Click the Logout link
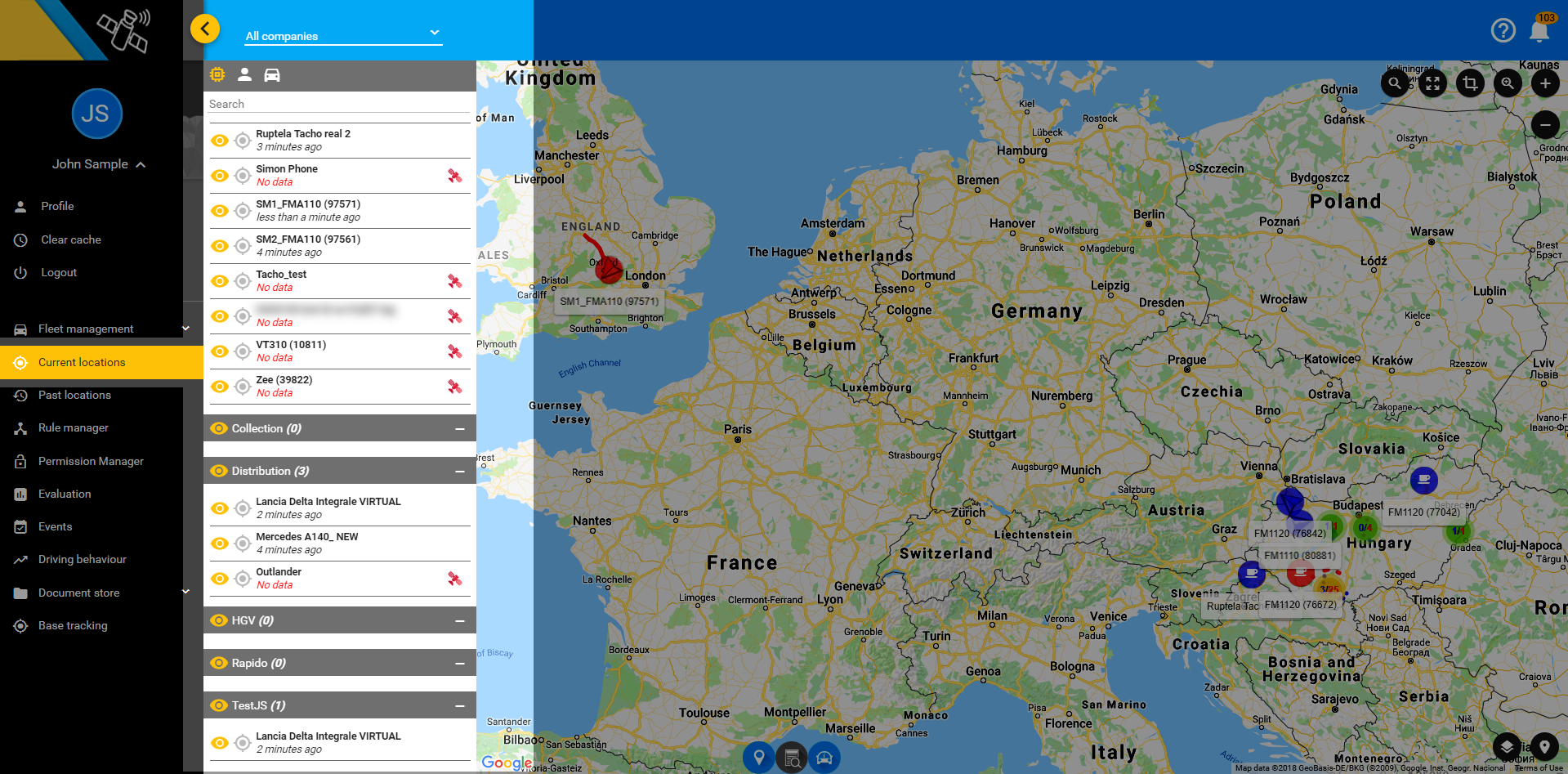This screenshot has width=1568, height=774. (x=59, y=272)
